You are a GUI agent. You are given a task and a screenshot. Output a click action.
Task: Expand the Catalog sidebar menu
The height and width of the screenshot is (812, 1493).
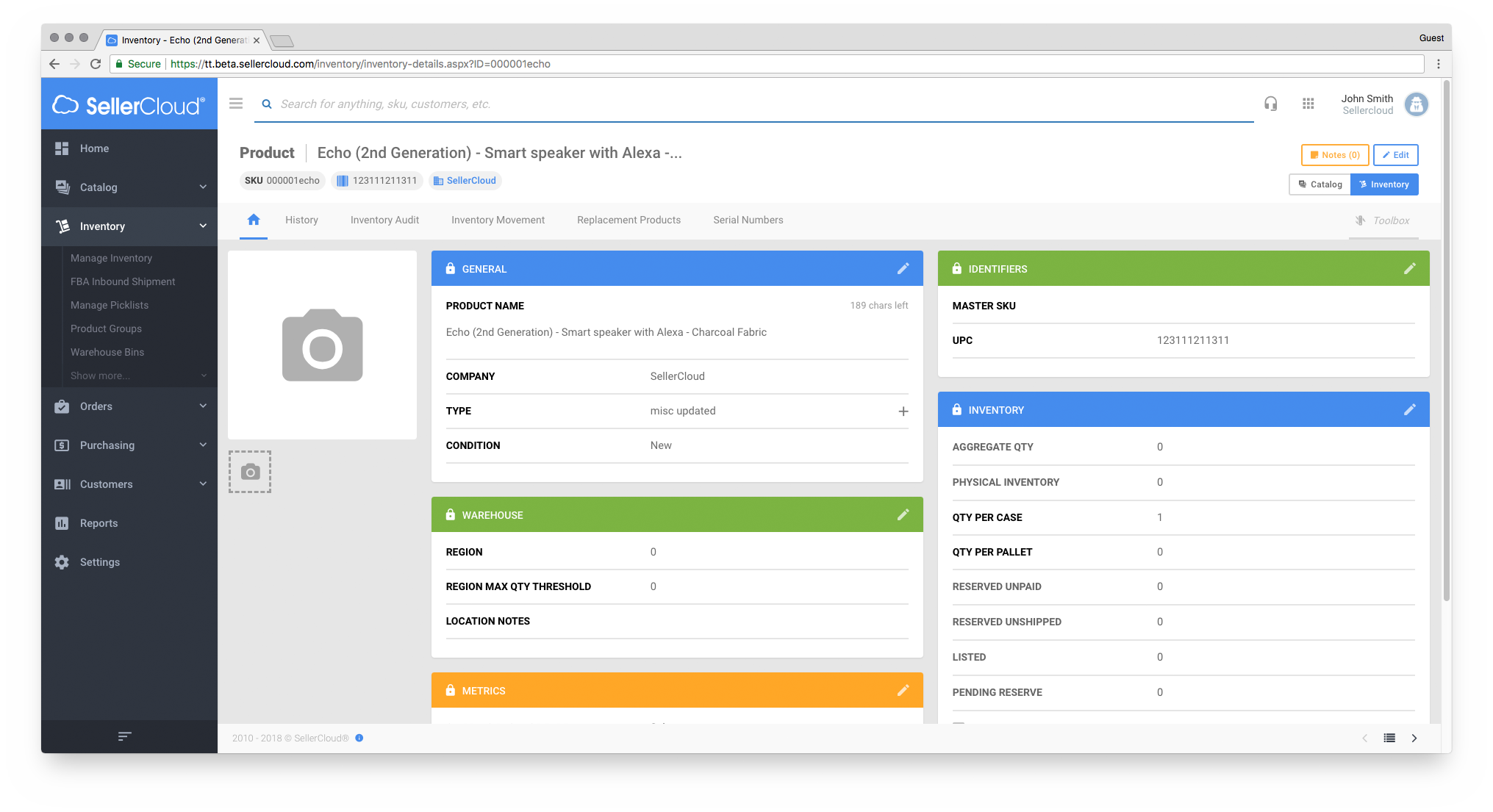point(129,187)
